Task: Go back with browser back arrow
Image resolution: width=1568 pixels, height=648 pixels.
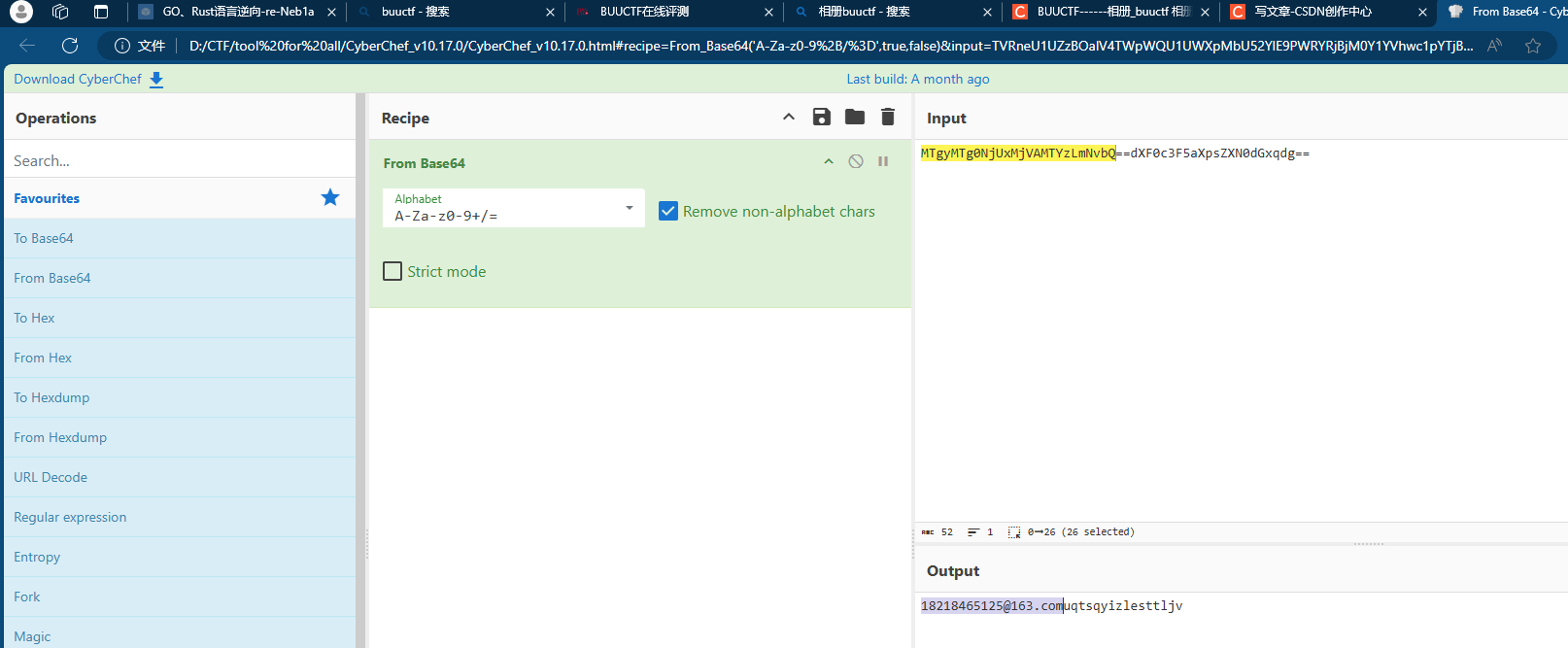Action: point(27,46)
